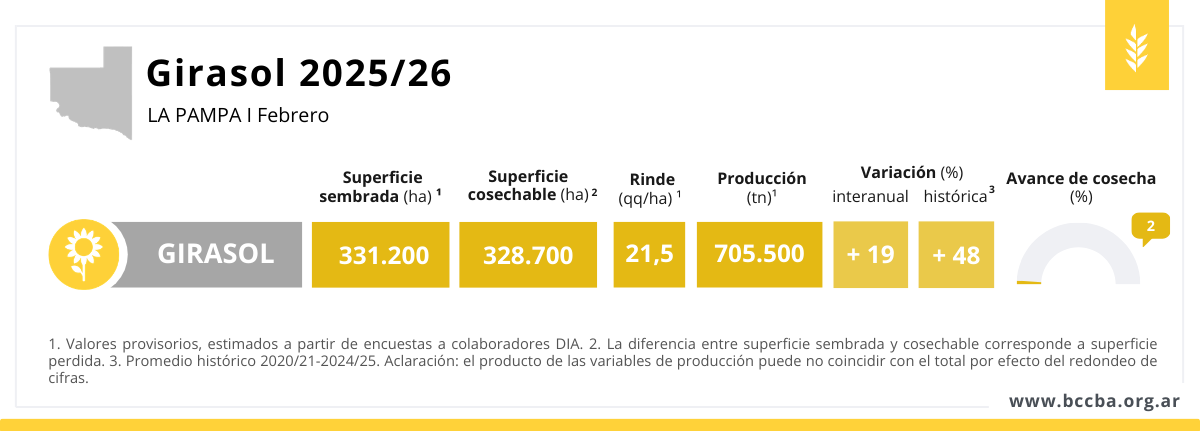The height and width of the screenshot is (431, 1200).
Task: Click the LA PAMPA I Febrero subtitle
Action: click(x=238, y=116)
